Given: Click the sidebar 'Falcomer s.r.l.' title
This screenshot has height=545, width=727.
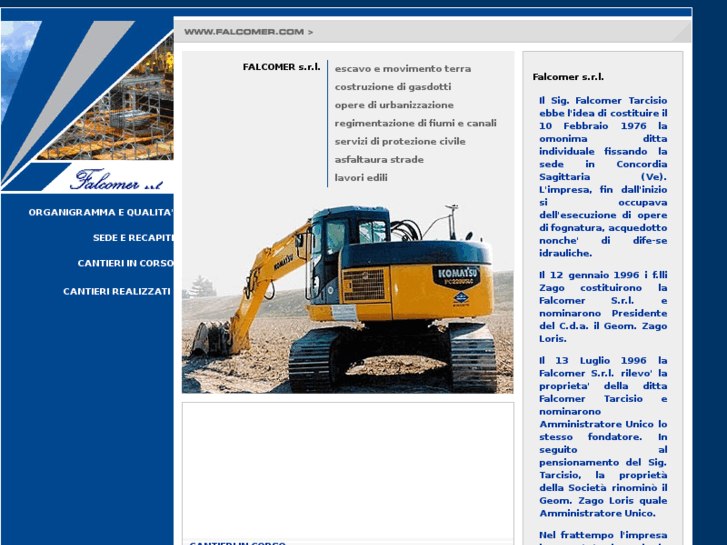Looking at the screenshot, I should [x=568, y=77].
